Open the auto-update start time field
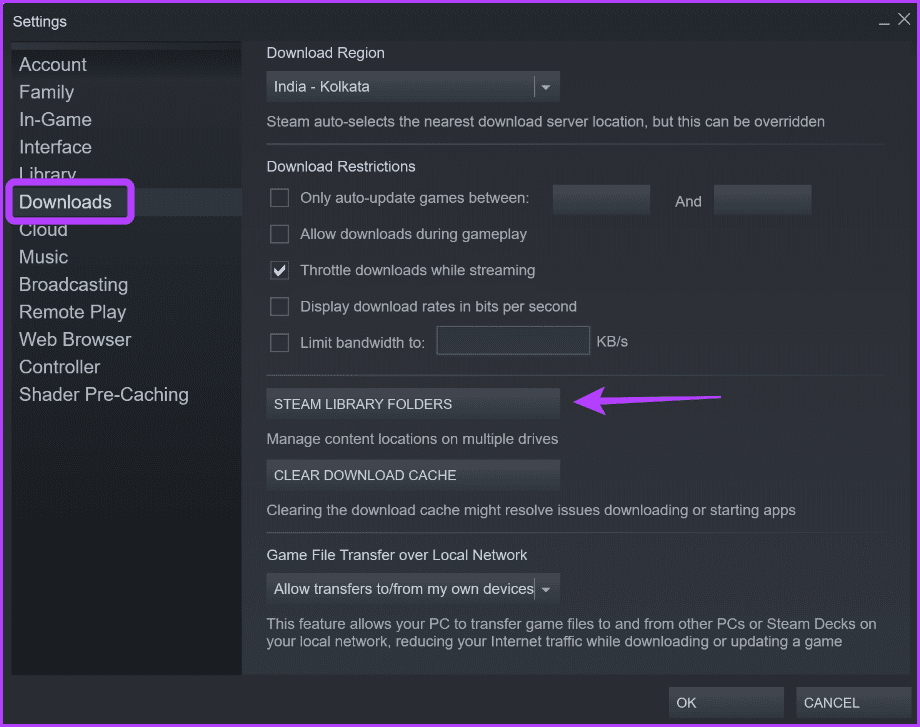This screenshot has width=920, height=727. click(x=601, y=199)
